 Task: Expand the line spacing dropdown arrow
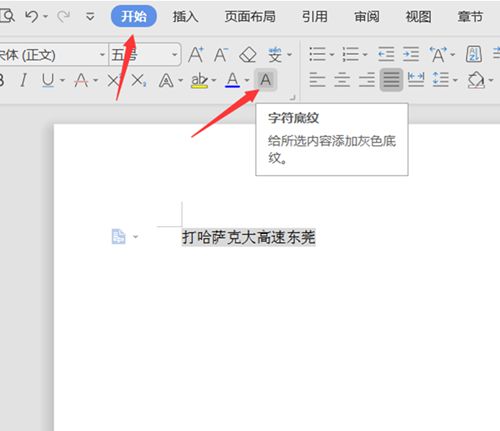[455, 80]
